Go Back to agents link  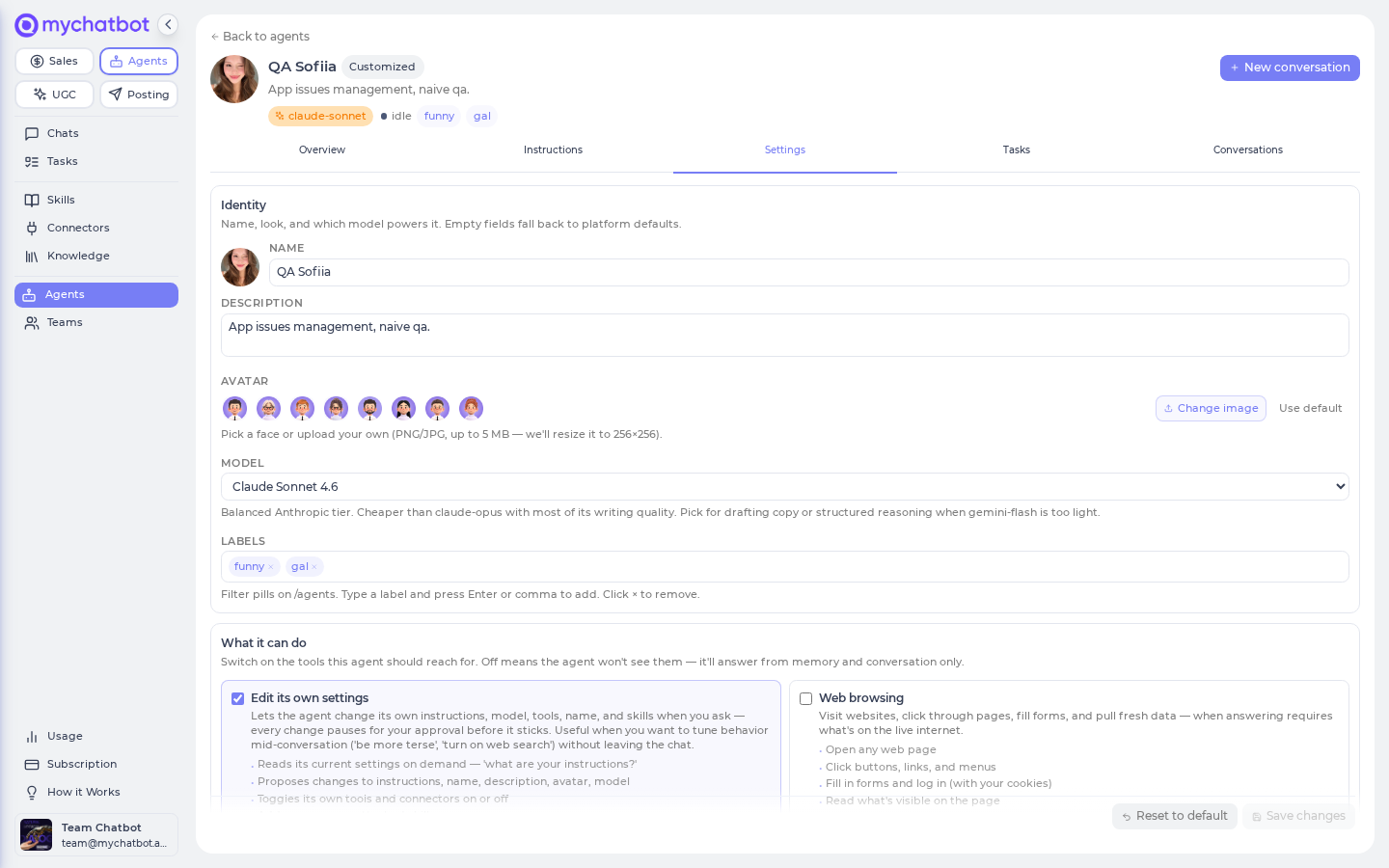(x=260, y=37)
